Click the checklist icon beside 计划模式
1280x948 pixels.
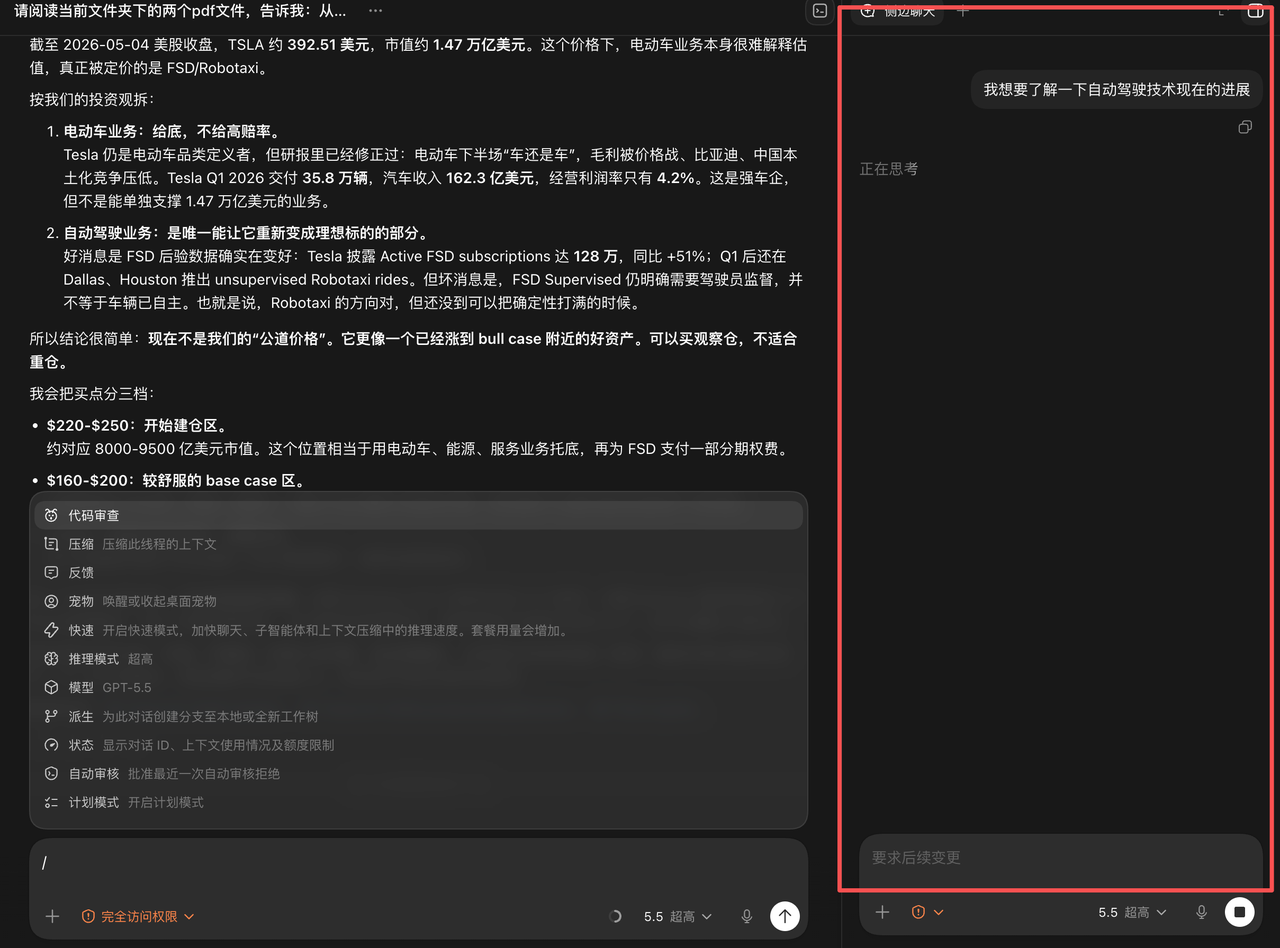pyautogui.click(x=51, y=802)
